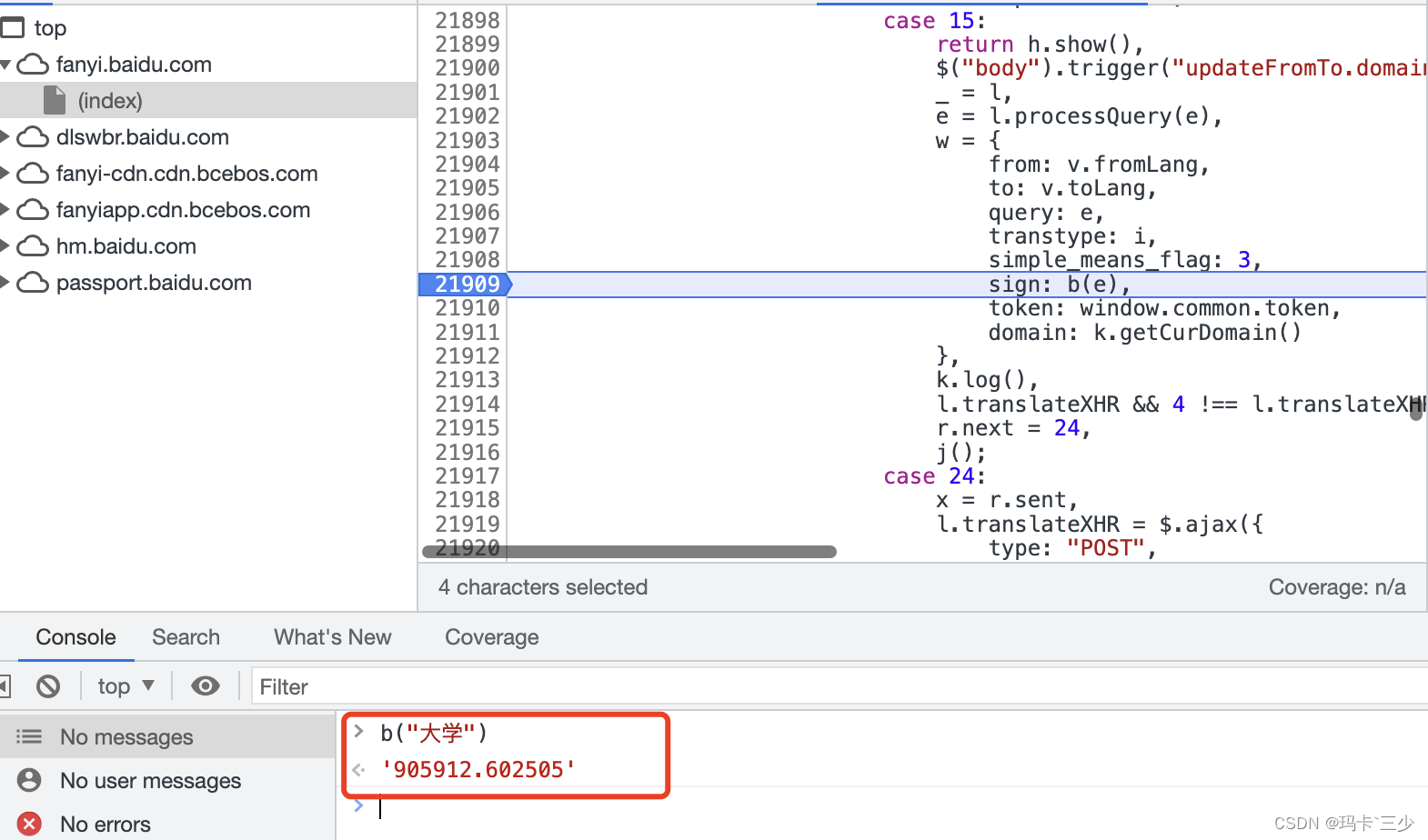The width and height of the screenshot is (1428, 840).
Task: Select passport.baidu.com domain label
Action: 154,283
